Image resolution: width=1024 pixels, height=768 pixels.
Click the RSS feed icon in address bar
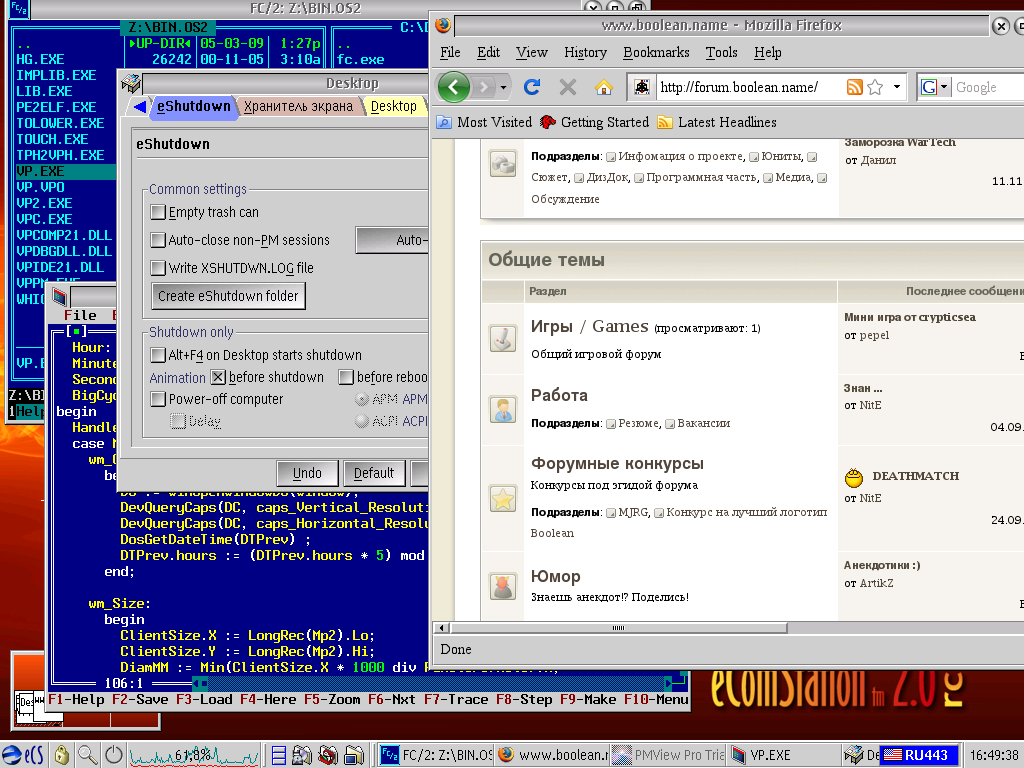point(855,88)
